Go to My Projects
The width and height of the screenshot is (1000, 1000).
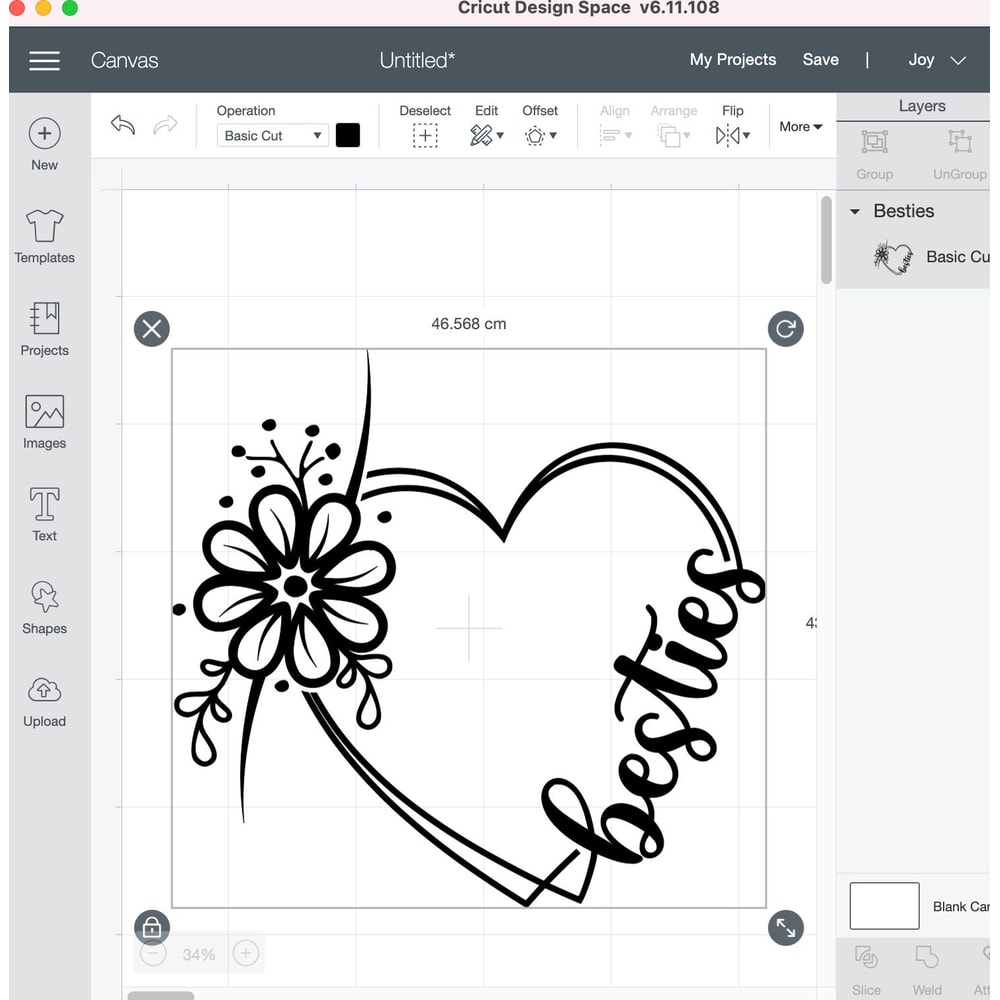point(733,59)
